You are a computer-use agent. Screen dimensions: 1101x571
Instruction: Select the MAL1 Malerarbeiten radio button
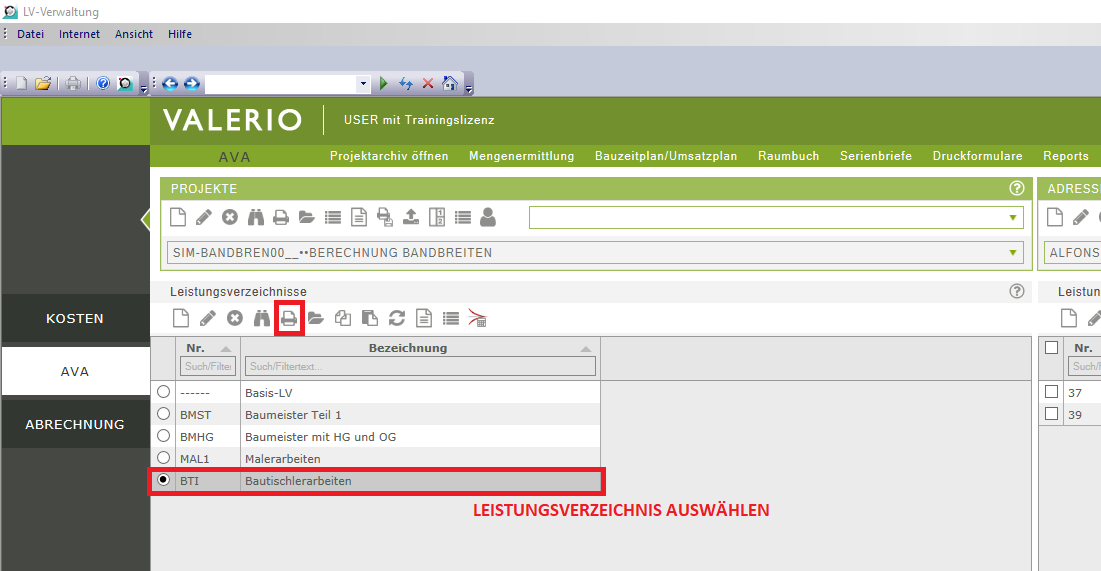pyautogui.click(x=164, y=458)
